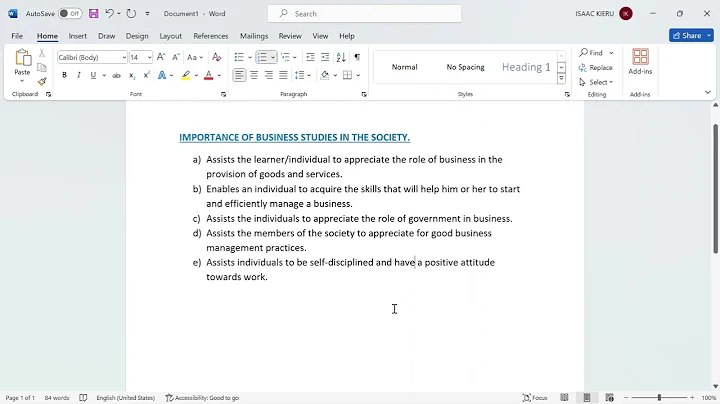Open the File tab
Viewport: 720px width, 404px height.
(x=17, y=36)
